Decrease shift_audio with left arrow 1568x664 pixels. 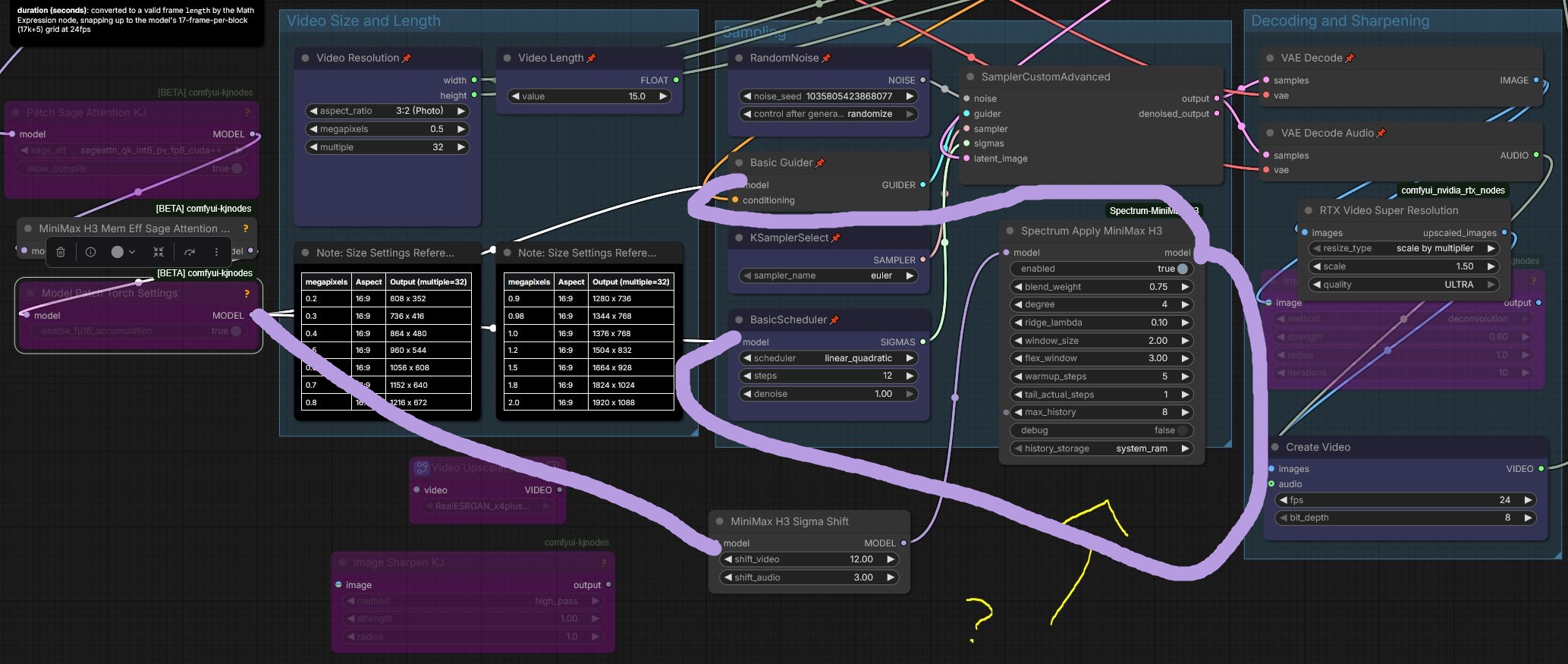tap(727, 577)
